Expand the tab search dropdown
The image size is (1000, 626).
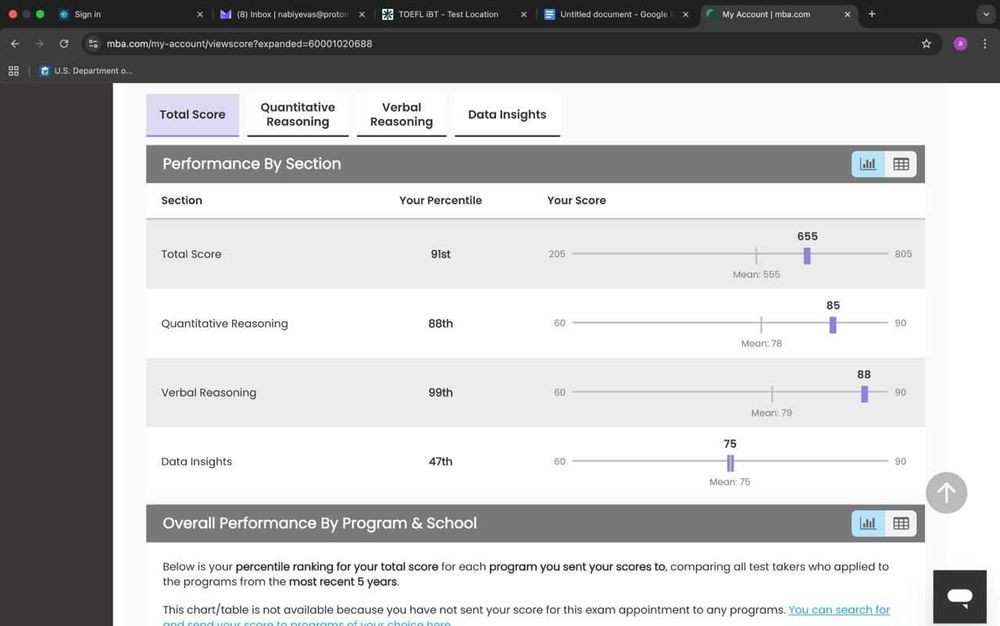coord(985,14)
